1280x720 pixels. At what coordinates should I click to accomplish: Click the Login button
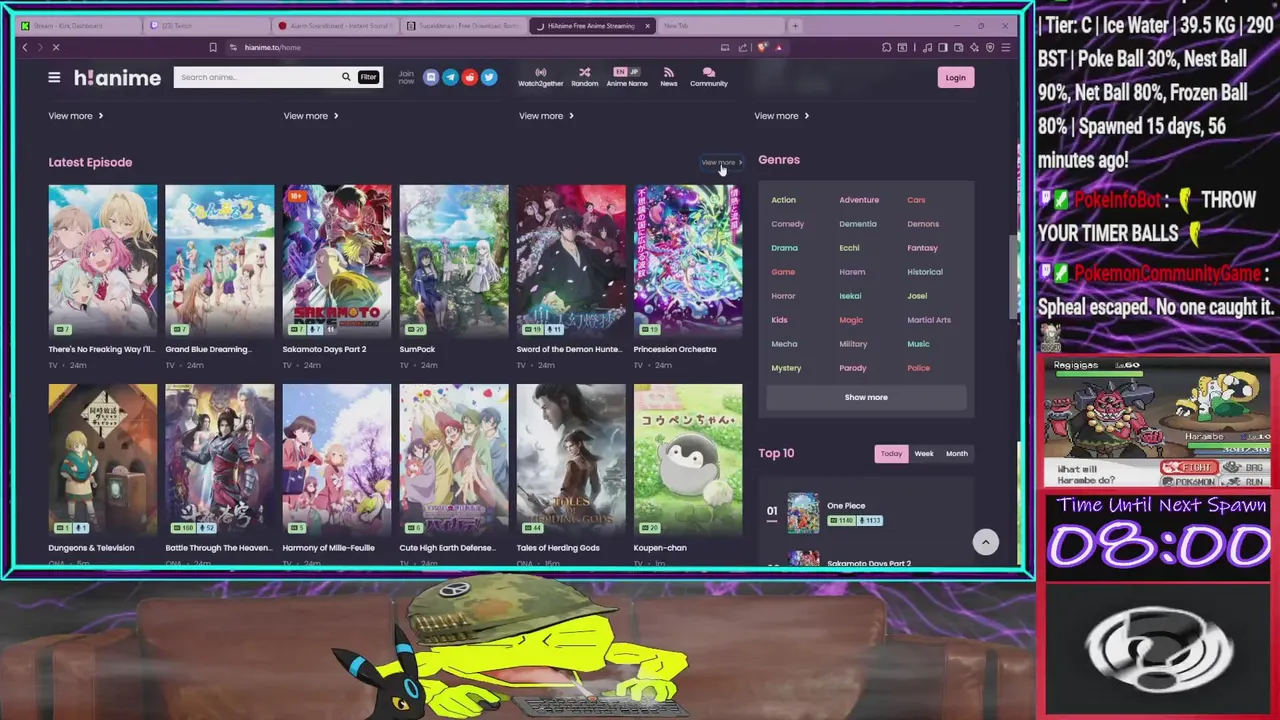tap(955, 77)
